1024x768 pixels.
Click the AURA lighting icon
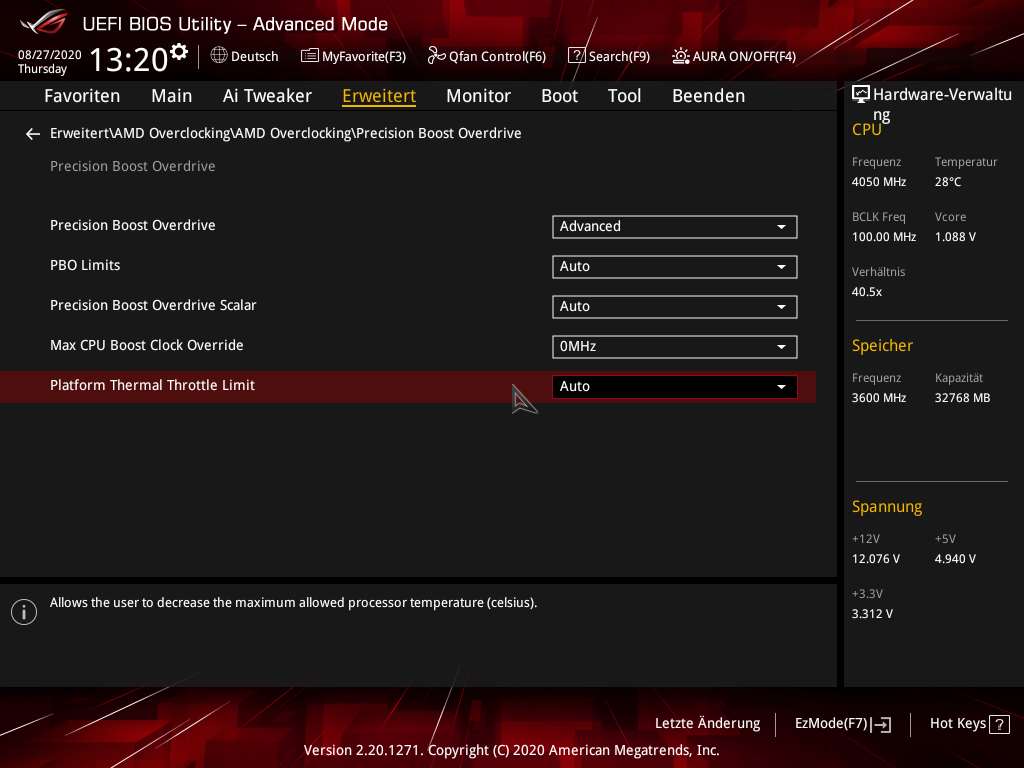(x=680, y=56)
